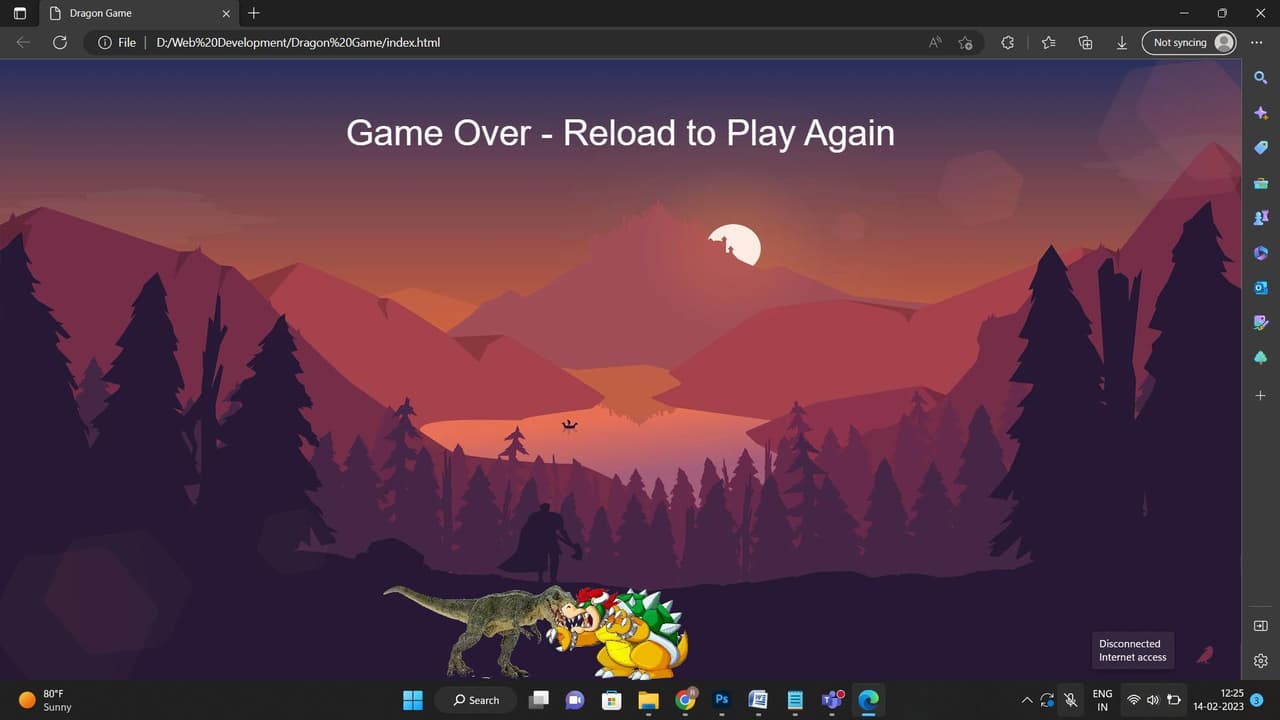Open the sidebar Outlook icon
The width and height of the screenshot is (1280, 720).
(x=1261, y=288)
